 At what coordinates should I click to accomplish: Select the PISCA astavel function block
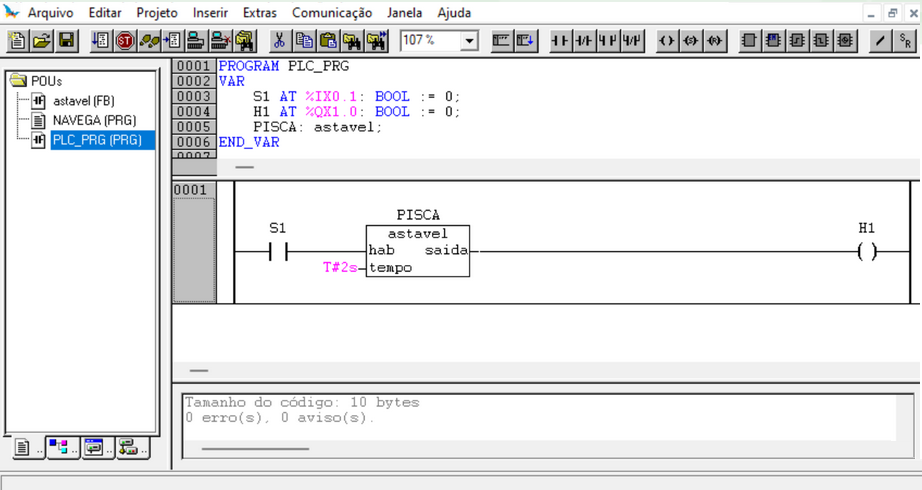417,251
